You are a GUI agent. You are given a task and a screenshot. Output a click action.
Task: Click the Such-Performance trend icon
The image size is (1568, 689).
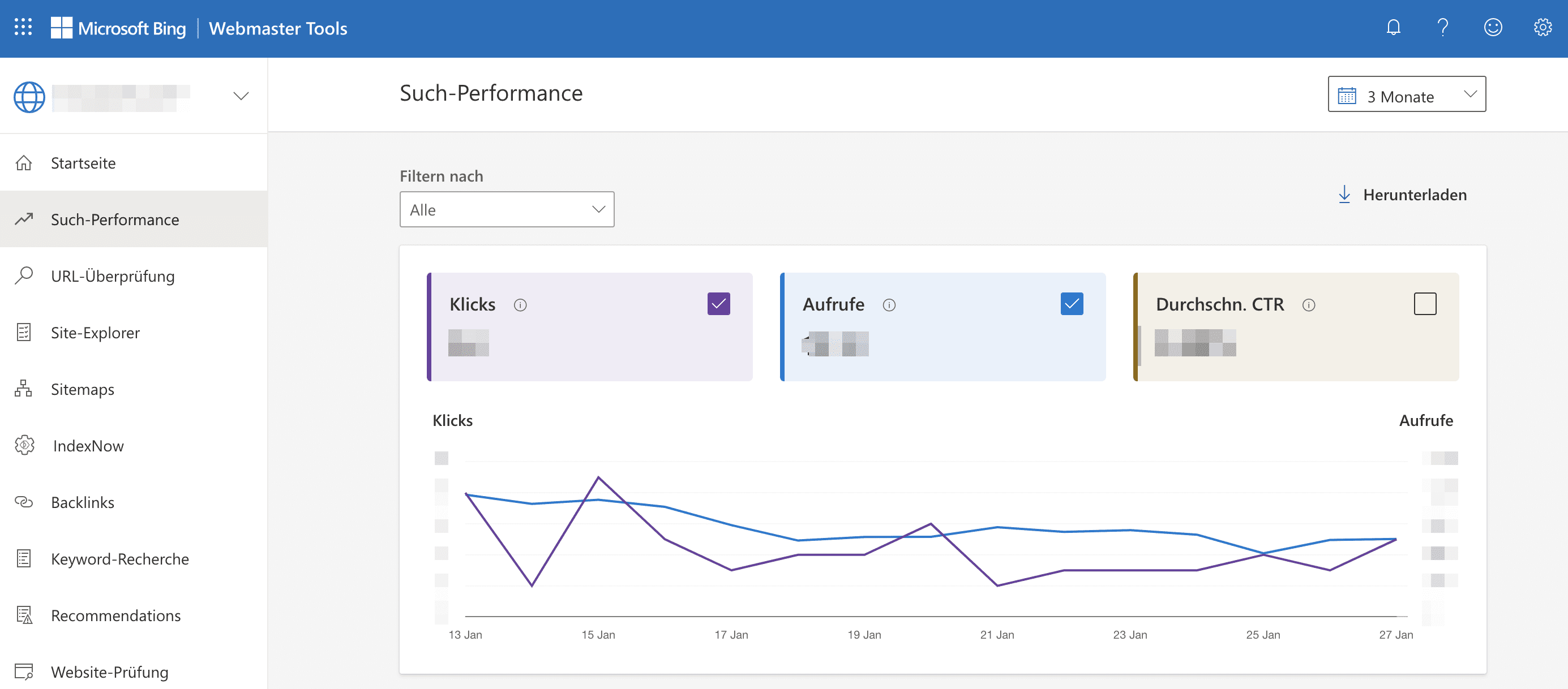24,219
